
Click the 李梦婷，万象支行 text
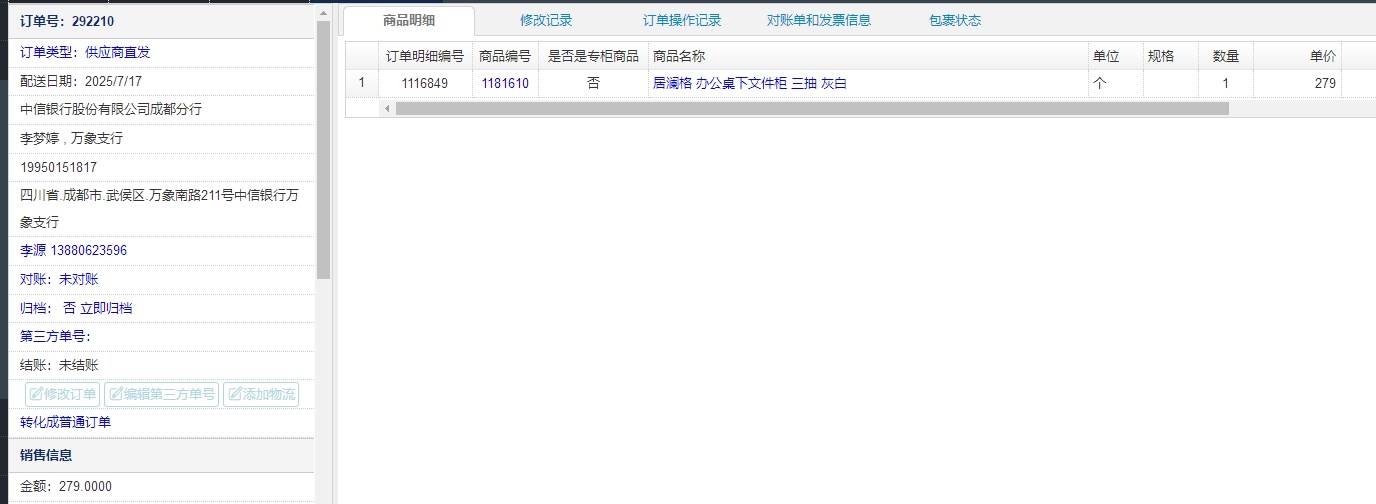(71, 138)
